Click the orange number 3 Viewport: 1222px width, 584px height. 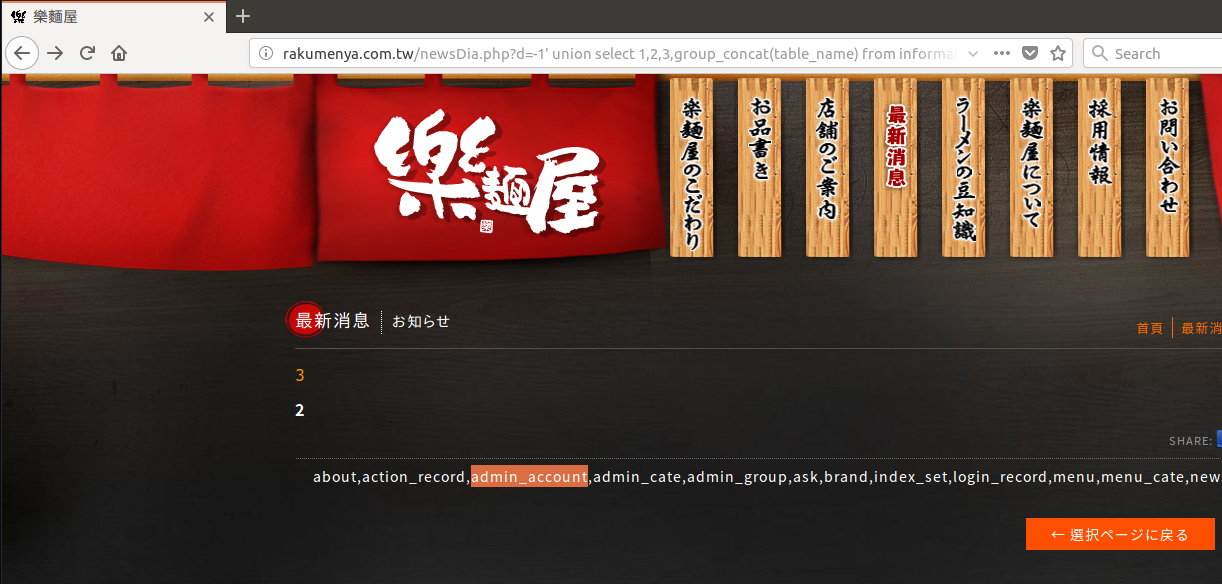pos(300,376)
